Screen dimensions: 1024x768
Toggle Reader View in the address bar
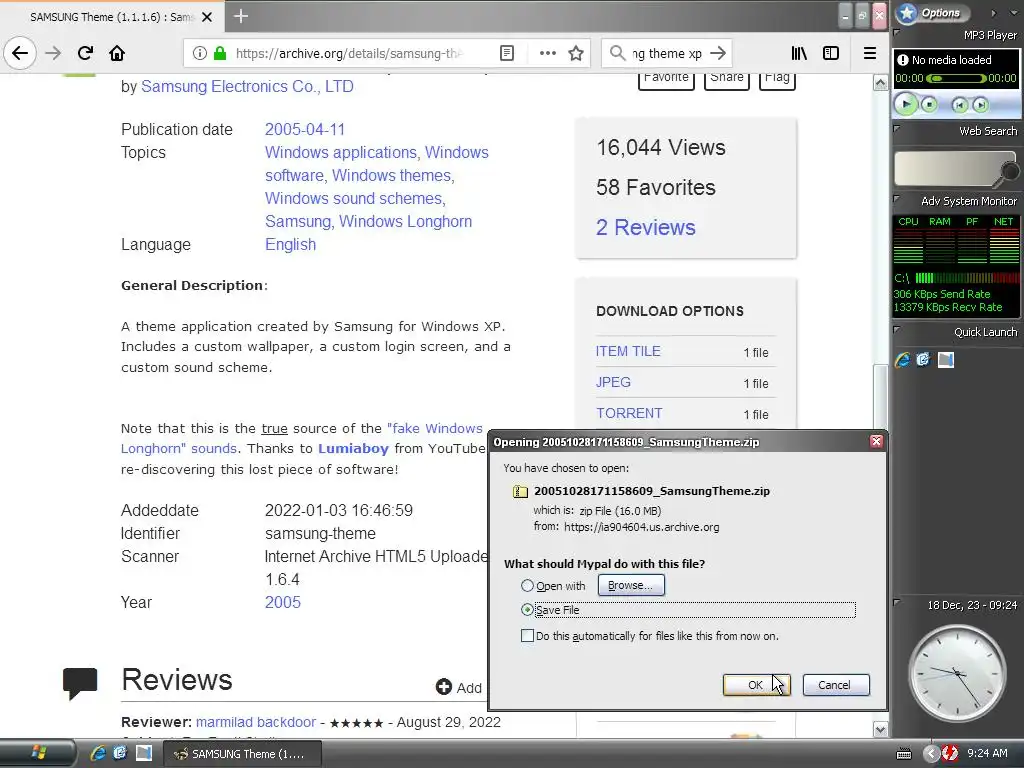tap(507, 53)
